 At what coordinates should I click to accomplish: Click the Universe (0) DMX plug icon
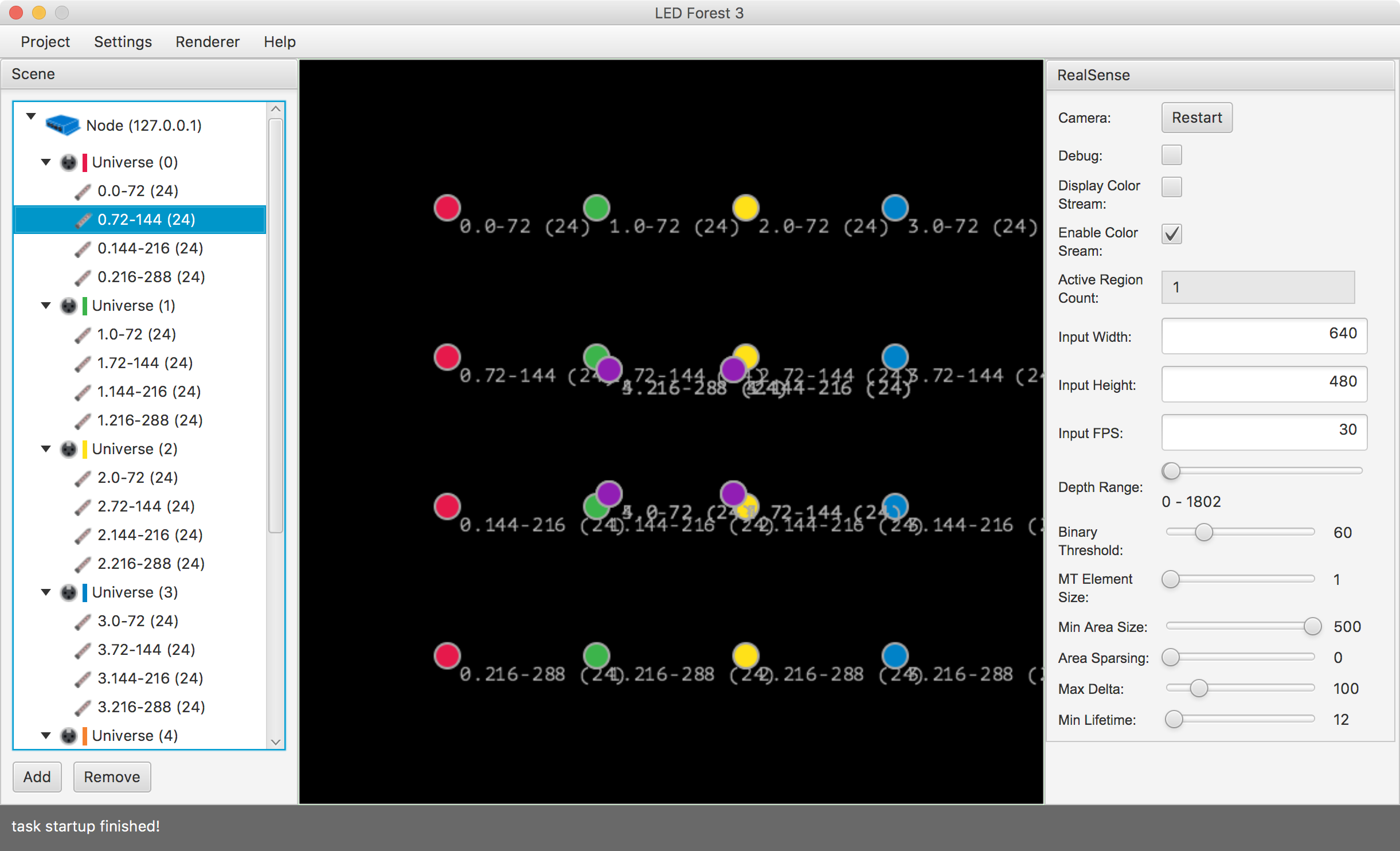click(69, 162)
